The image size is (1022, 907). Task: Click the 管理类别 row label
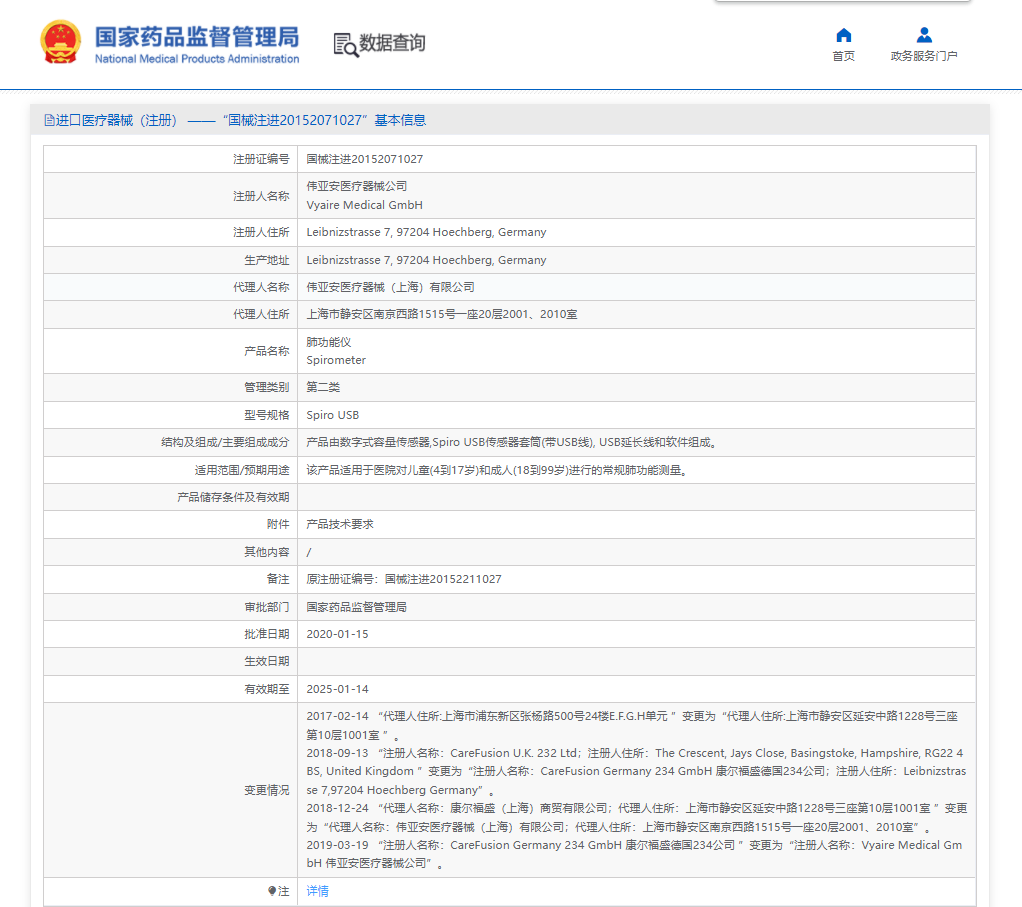coord(267,387)
